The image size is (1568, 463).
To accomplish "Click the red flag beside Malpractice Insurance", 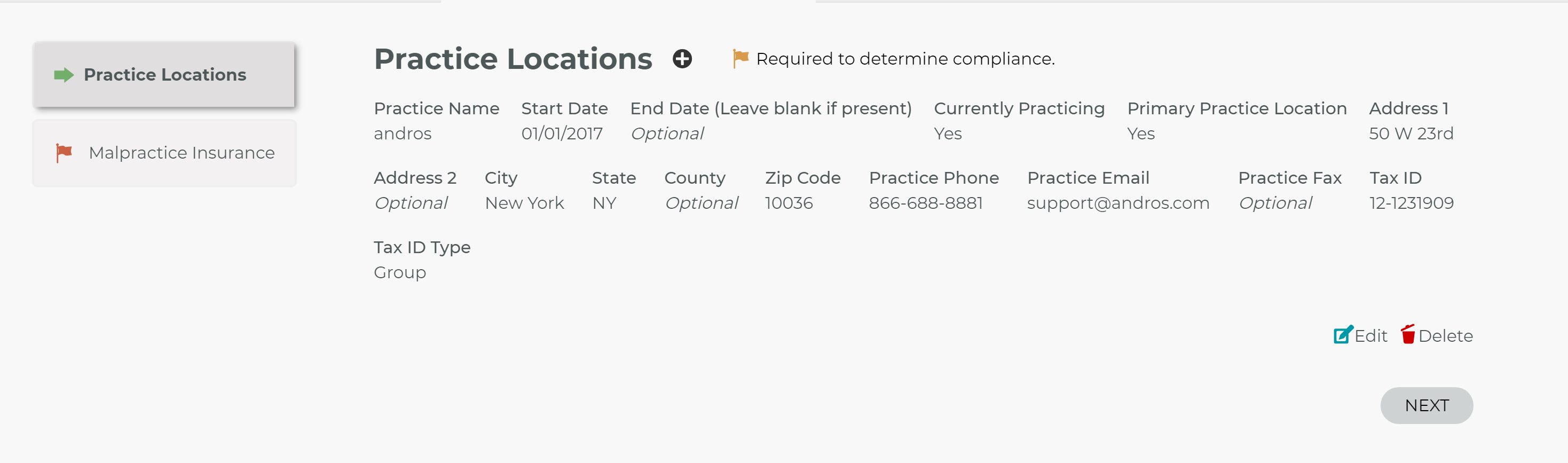I will 64,153.
